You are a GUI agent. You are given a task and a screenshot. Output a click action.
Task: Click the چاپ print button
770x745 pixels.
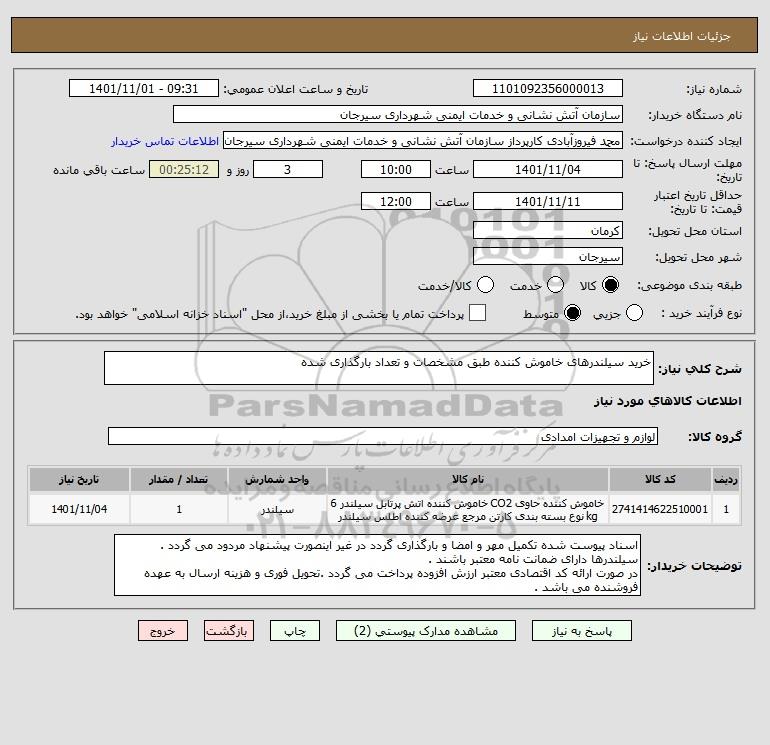pos(295,631)
